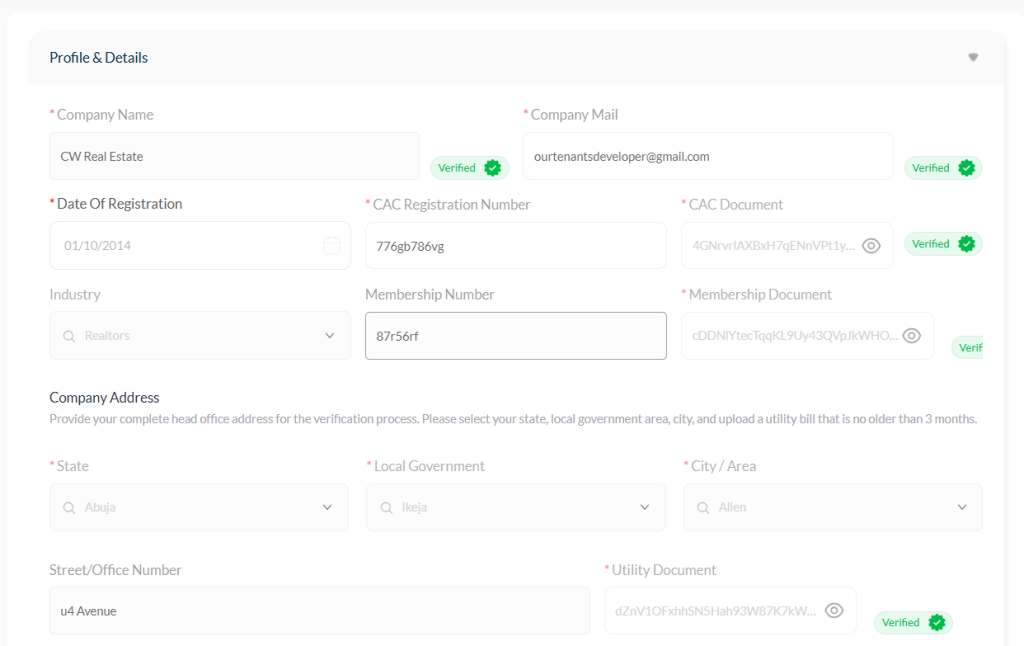Preview CAC Document via eye icon
This screenshot has width=1024, height=646.
tap(871, 246)
